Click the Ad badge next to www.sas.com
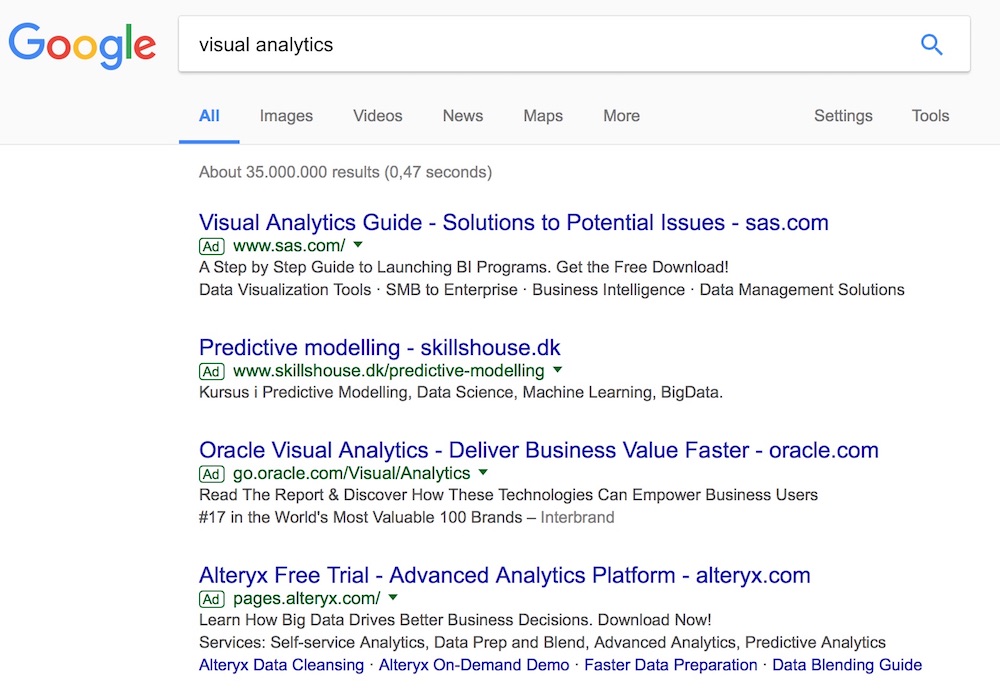The width and height of the screenshot is (1000, 693). coord(211,246)
